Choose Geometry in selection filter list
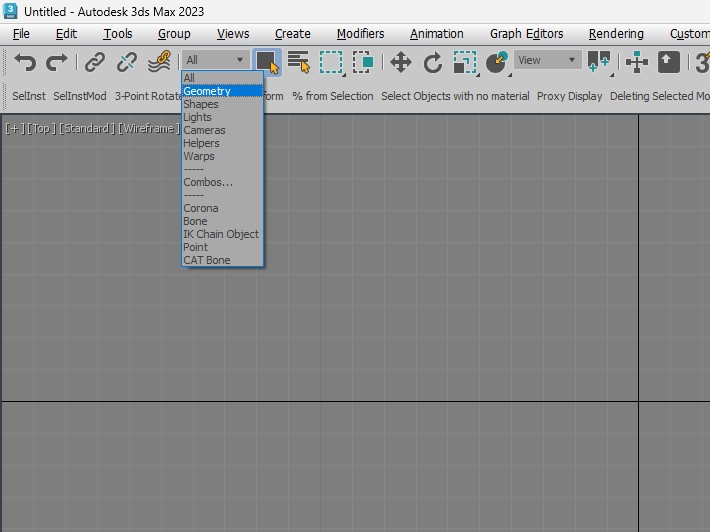 coord(222,91)
